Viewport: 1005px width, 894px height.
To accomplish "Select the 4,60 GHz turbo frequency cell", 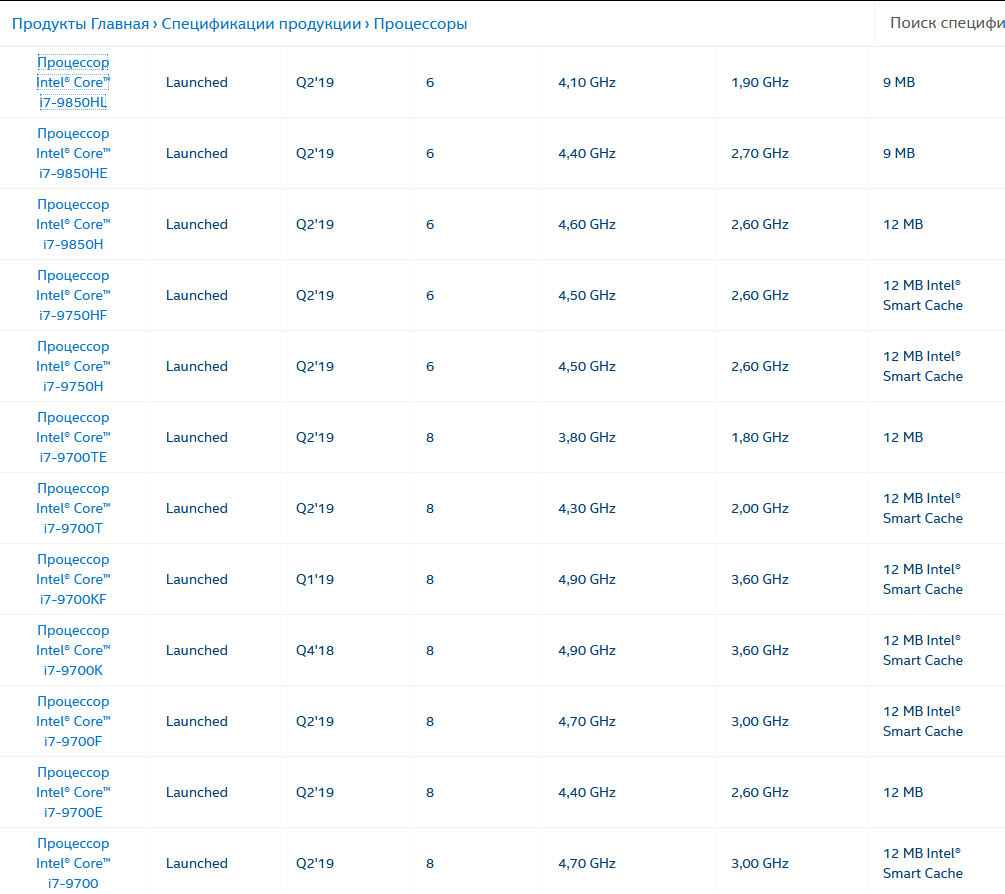I will click(587, 224).
